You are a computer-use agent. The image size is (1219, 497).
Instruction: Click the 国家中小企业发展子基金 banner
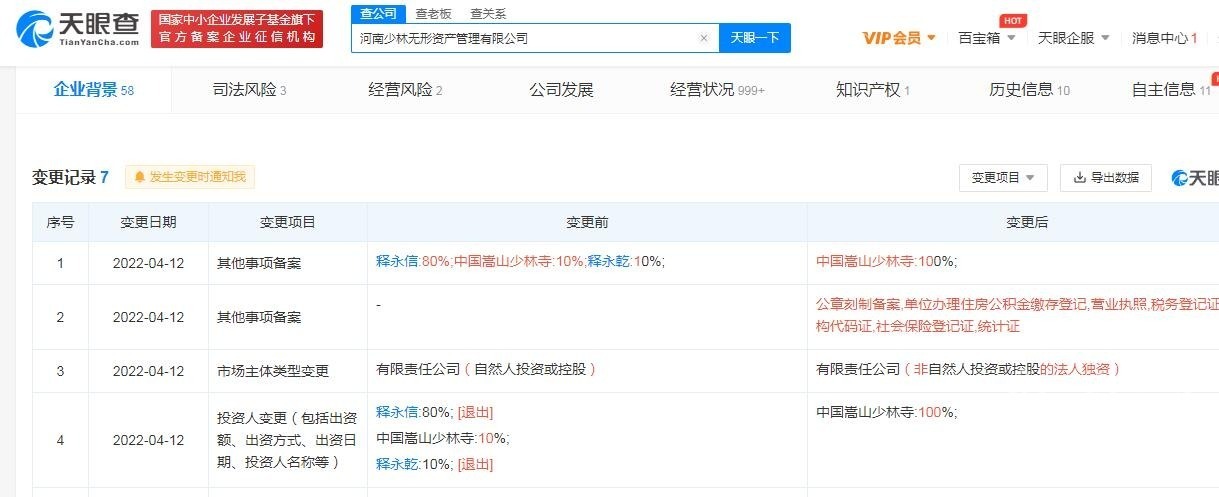pos(236,28)
